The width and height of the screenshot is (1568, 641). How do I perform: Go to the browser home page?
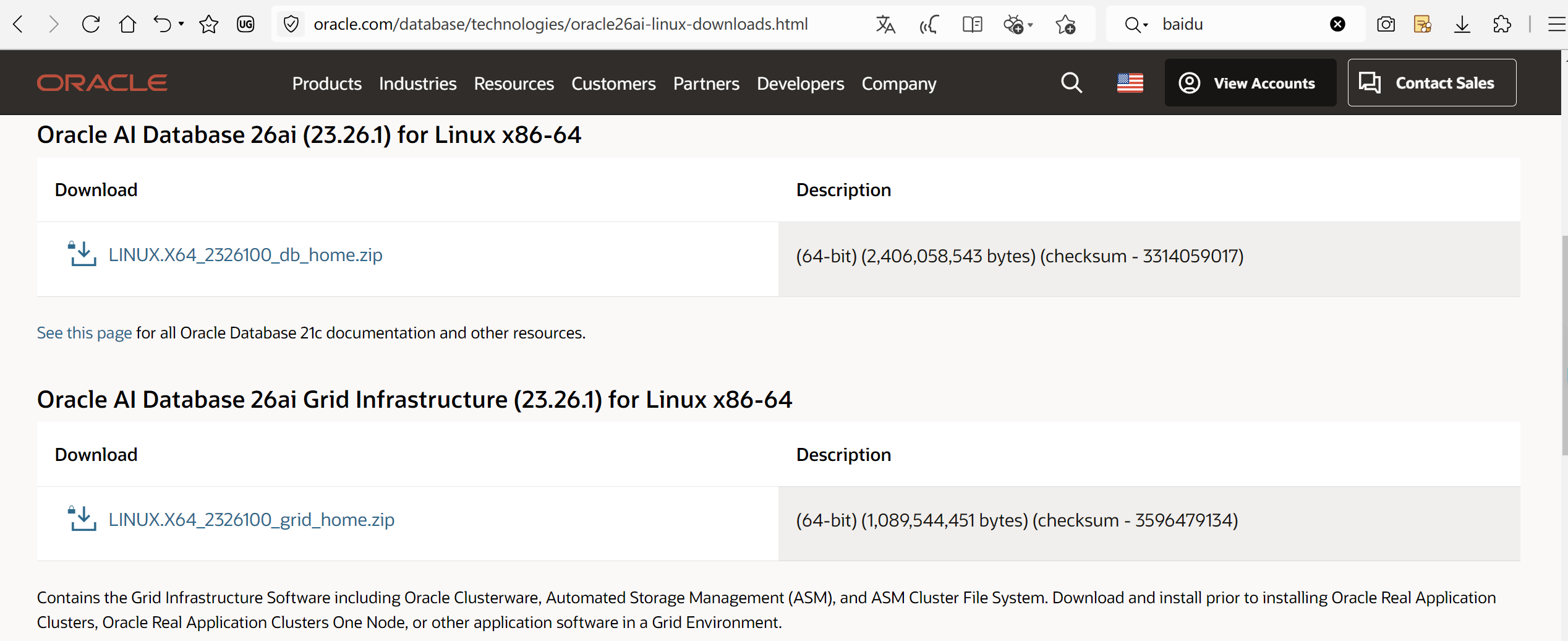127,24
